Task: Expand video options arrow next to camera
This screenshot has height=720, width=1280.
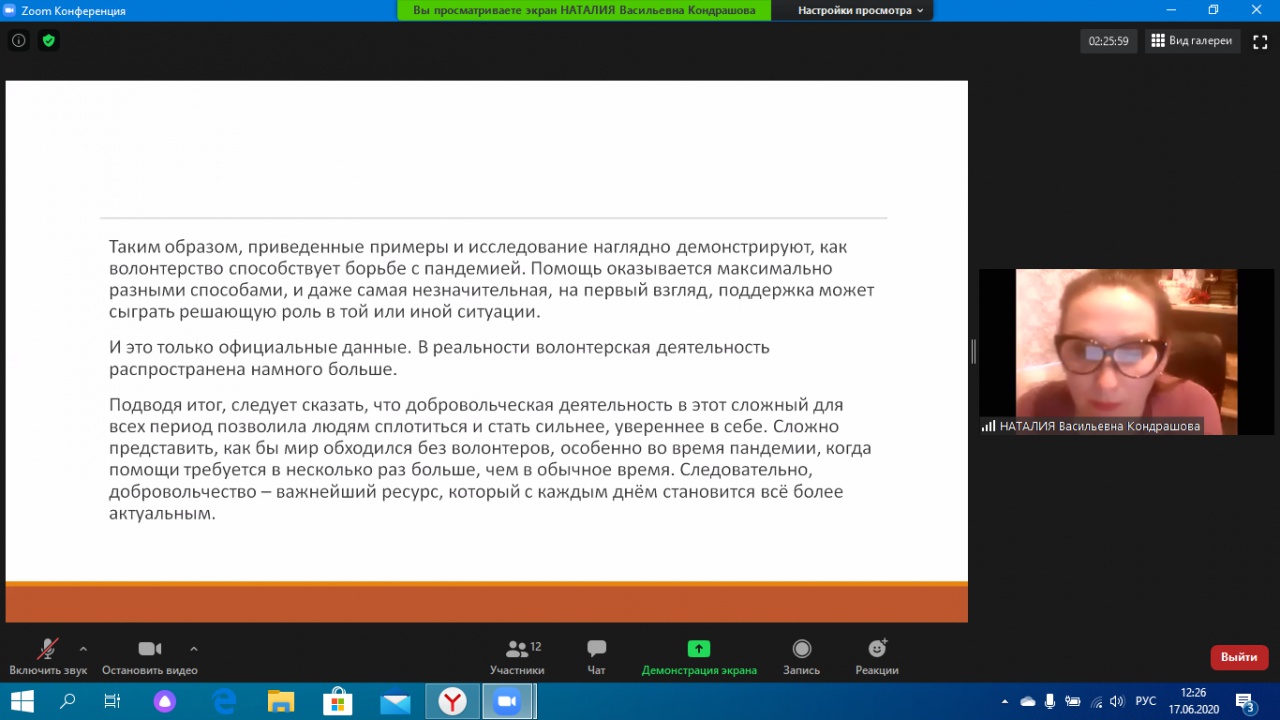Action: 194,648
